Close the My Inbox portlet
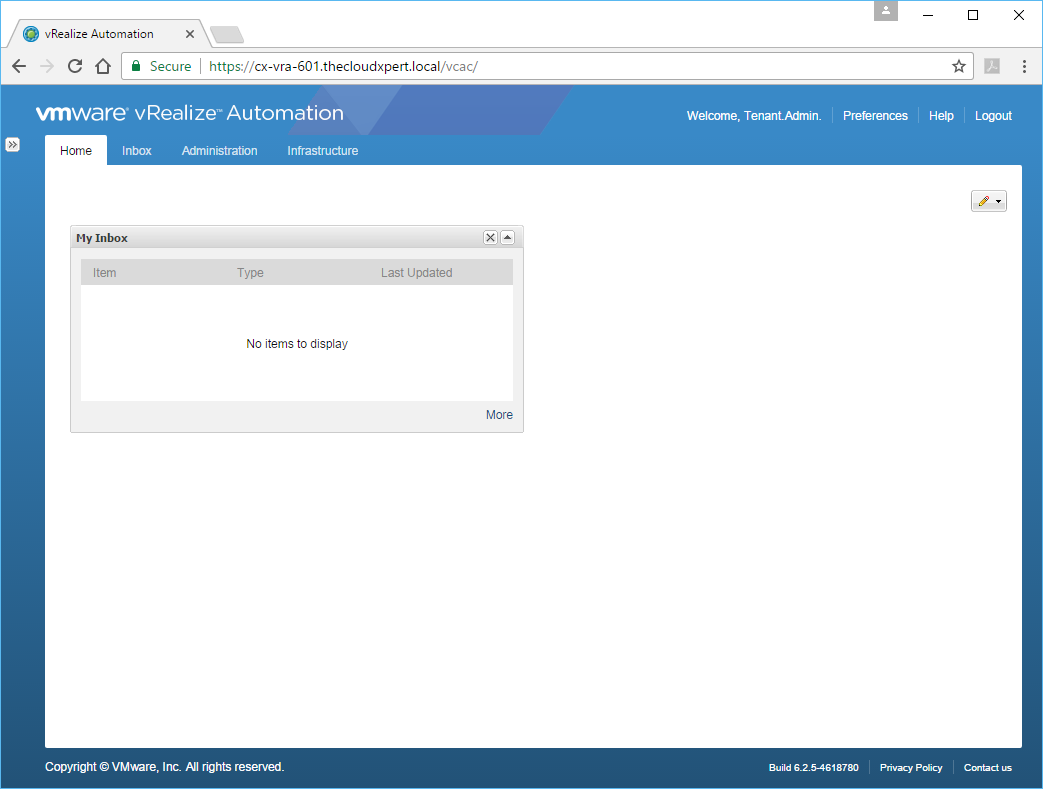Image resolution: width=1043 pixels, height=789 pixels. pyautogui.click(x=490, y=238)
